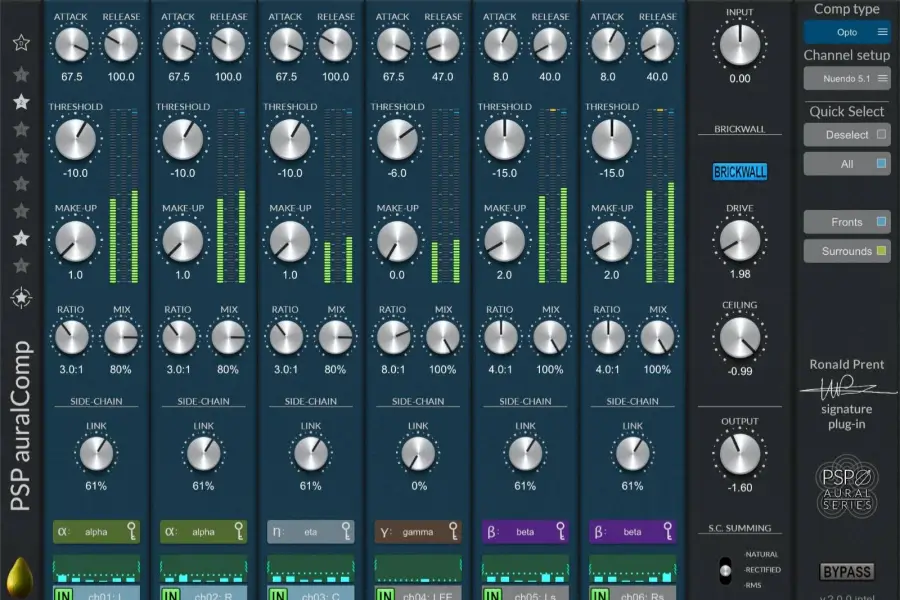Click the ch01 MIX knob showing 80%
900x600 pixels.
(121, 337)
